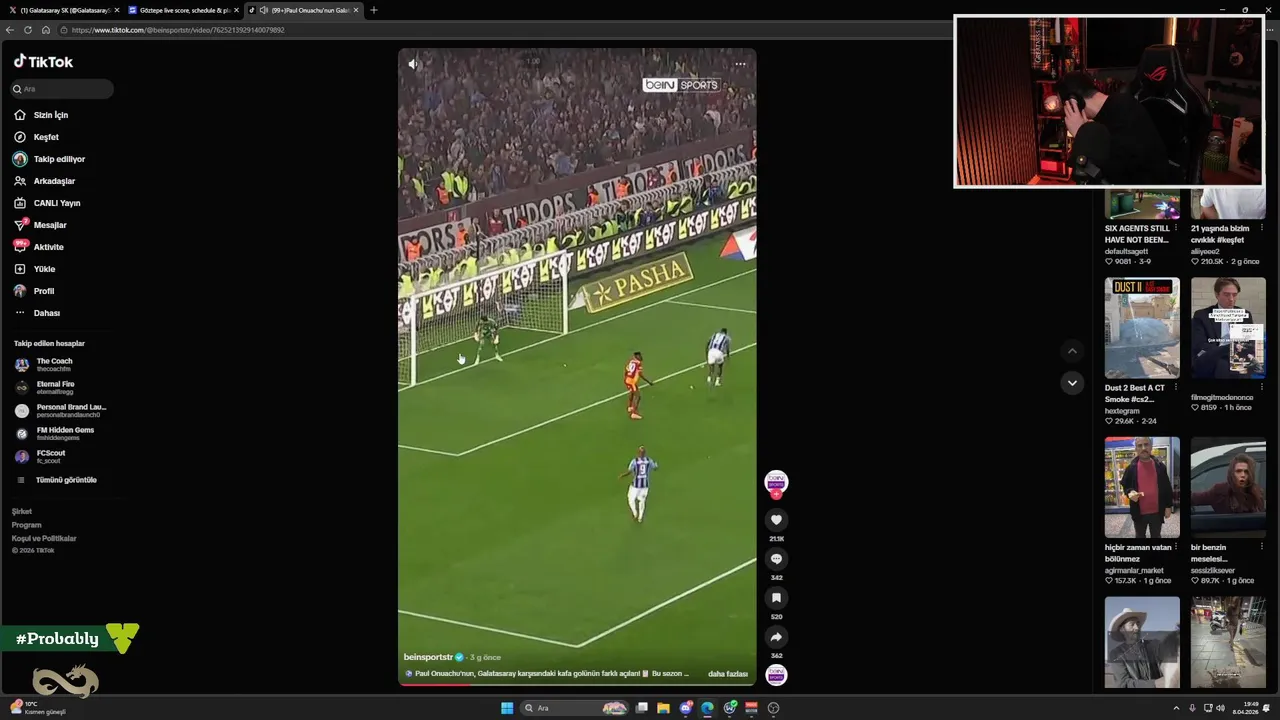Open the Şirket footer link
Viewport: 1280px width, 720px height.
point(22,511)
